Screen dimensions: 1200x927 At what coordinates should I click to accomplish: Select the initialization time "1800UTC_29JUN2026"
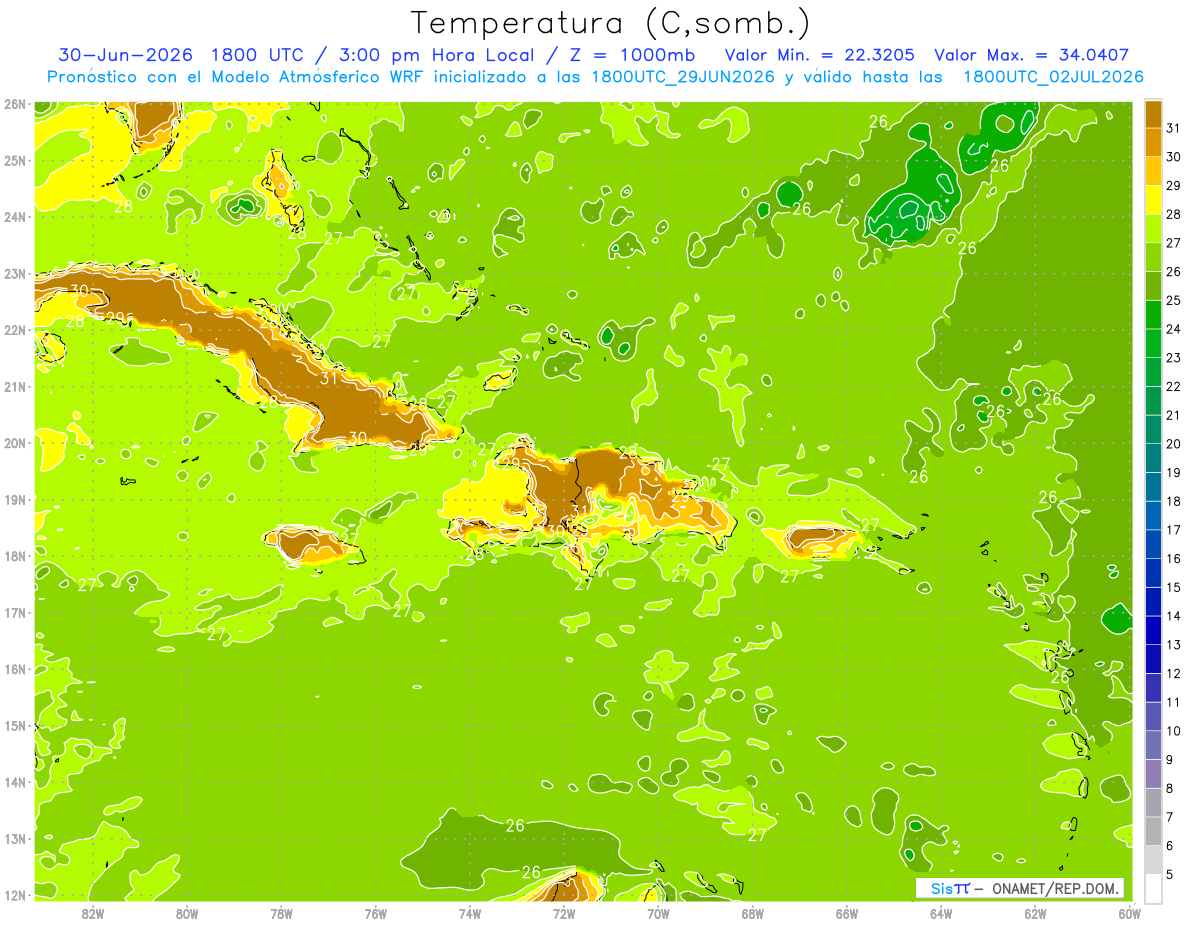684,77
